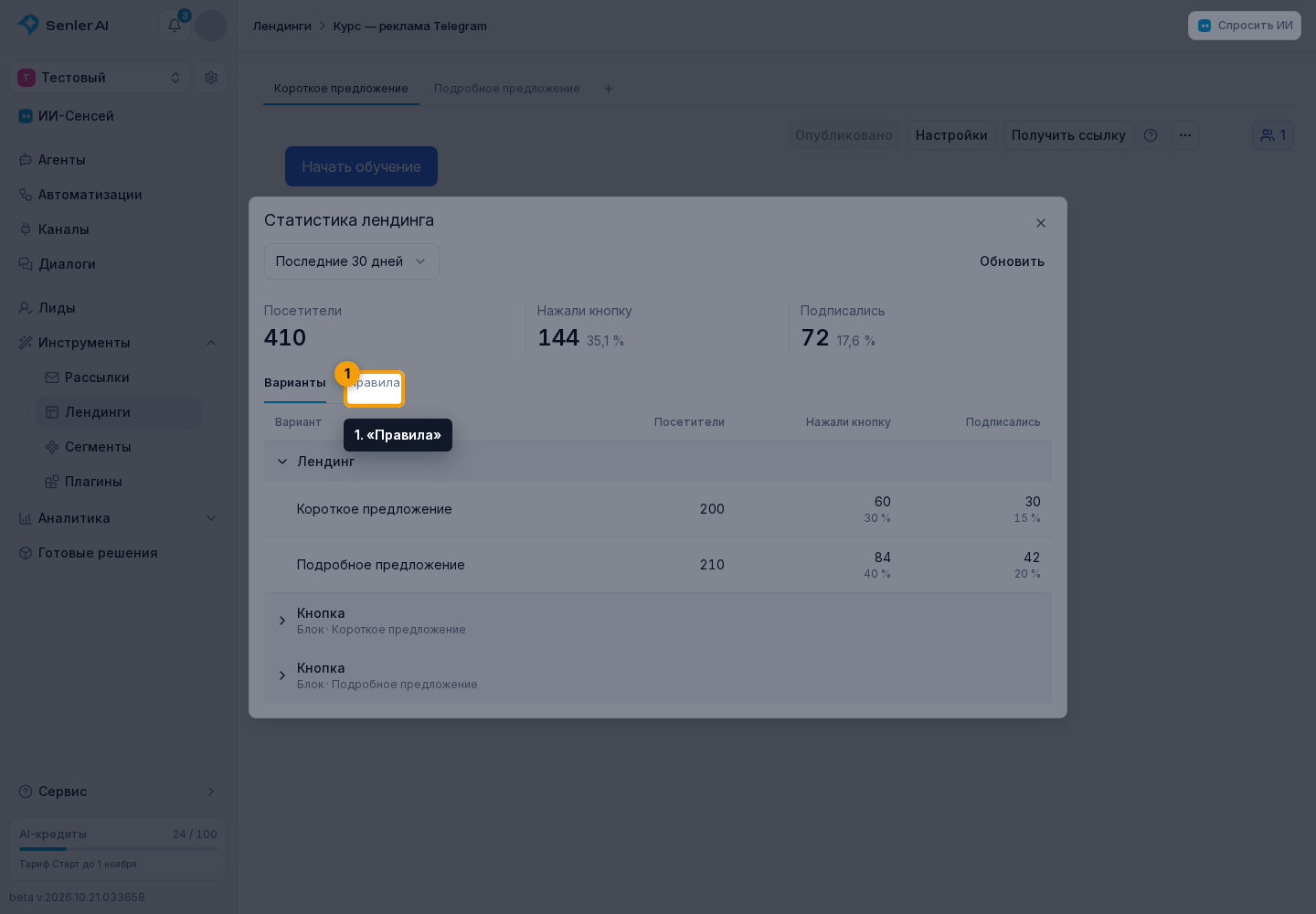Image resolution: width=1316 pixels, height=914 pixels.
Task: Switch to Подробное предложение page tab
Action: coord(507,89)
